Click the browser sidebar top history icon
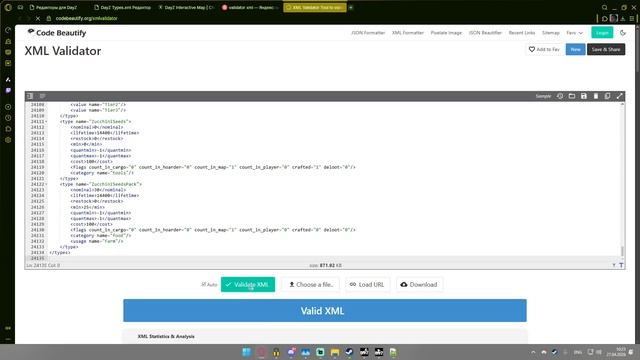The image size is (640, 360). pos(8,31)
